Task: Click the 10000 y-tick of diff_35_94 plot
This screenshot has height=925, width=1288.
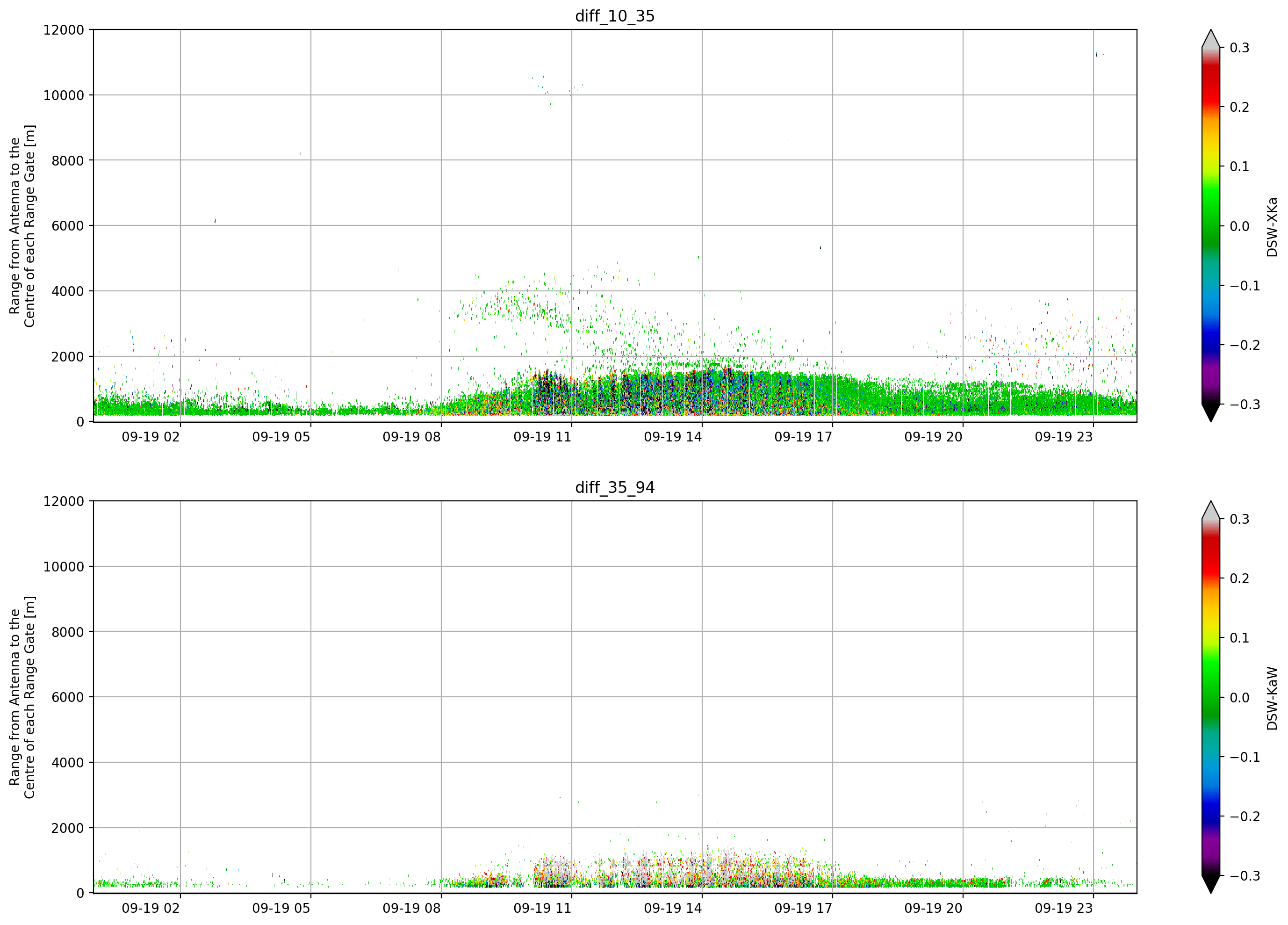Action: tap(64, 567)
